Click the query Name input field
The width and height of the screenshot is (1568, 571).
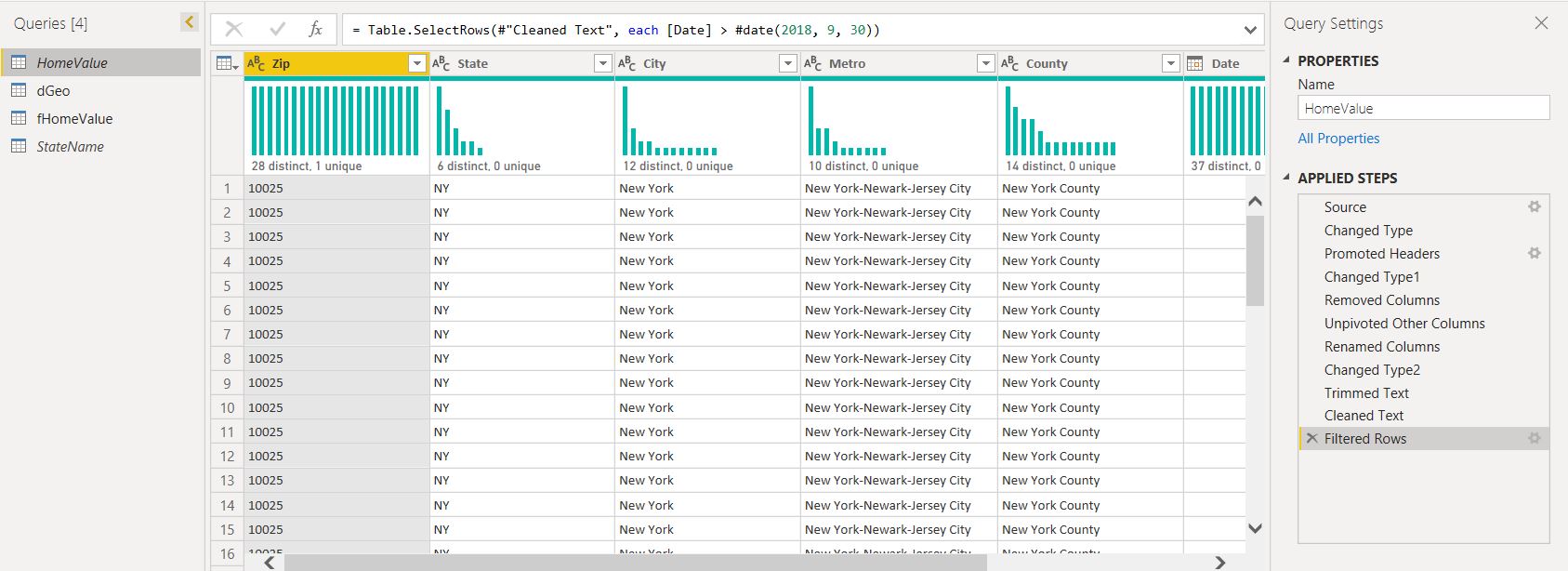(1422, 108)
